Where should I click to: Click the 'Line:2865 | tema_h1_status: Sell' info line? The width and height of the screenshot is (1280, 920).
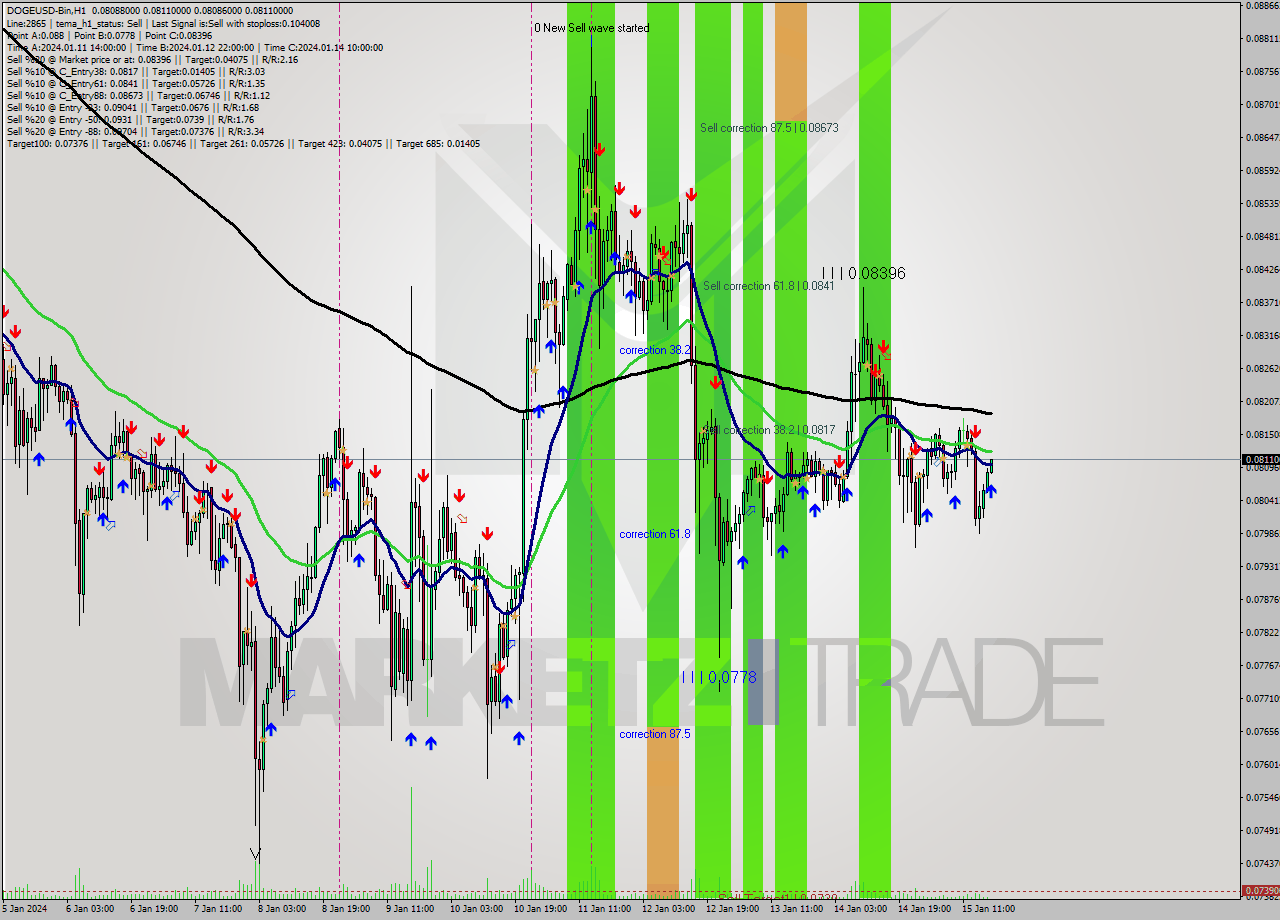(163, 23)
